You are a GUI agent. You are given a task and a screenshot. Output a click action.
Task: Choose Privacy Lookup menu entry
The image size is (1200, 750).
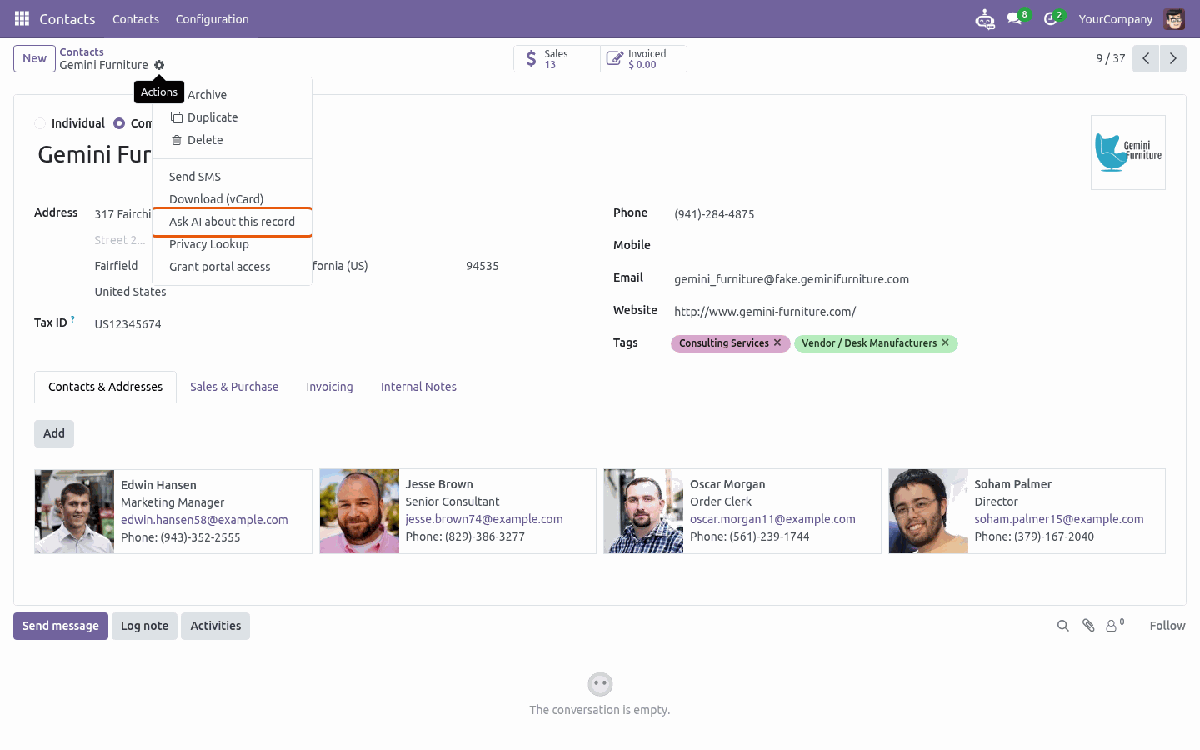click(x=232, y=244)
